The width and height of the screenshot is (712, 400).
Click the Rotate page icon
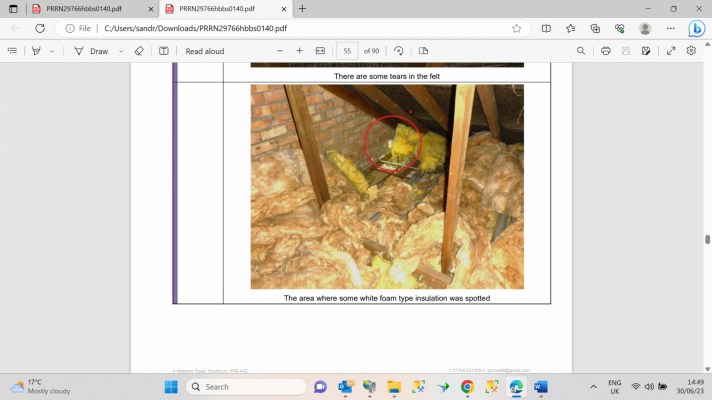coord(399,51)
